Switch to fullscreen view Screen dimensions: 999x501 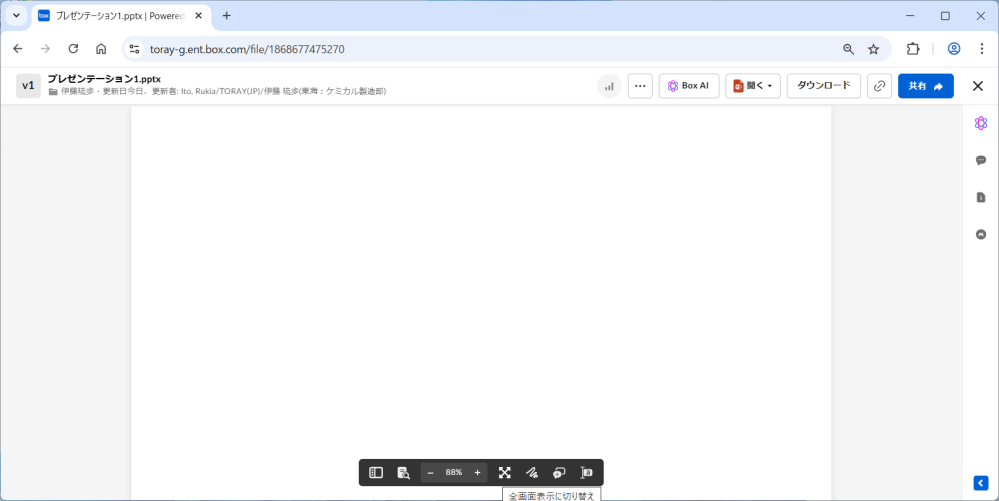(505, 472)
